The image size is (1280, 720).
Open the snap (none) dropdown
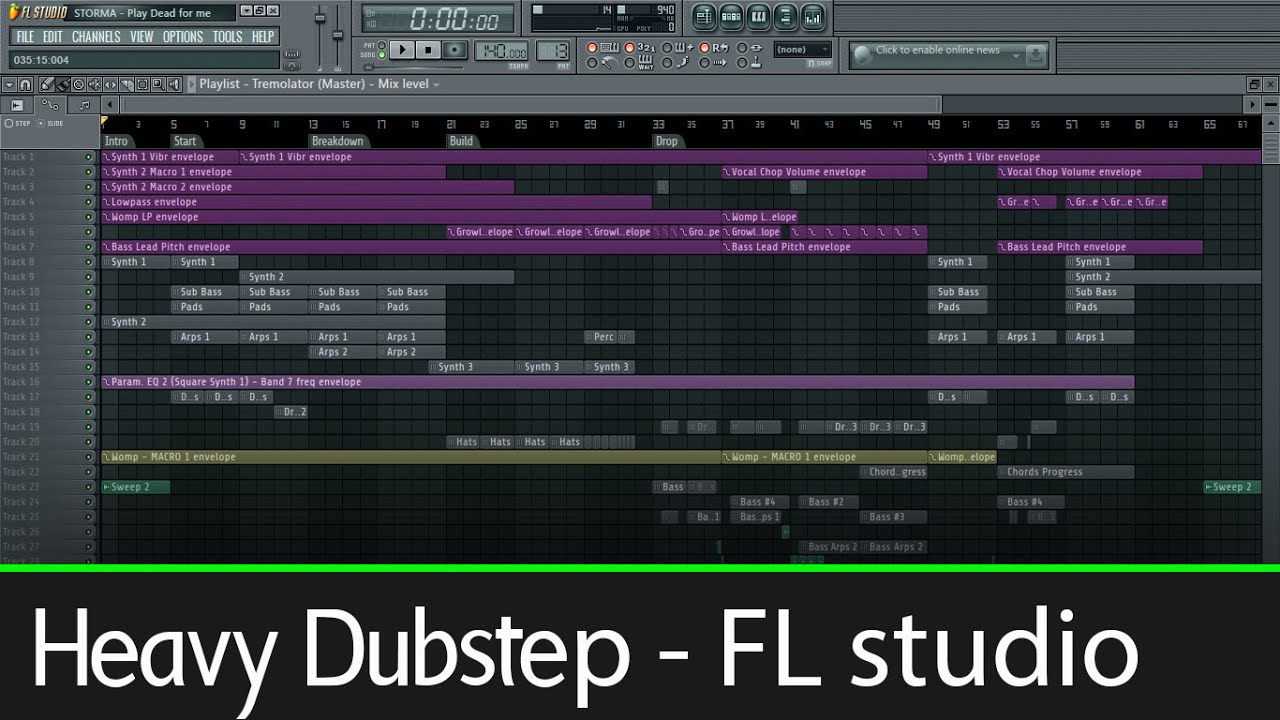pos(802,49)
